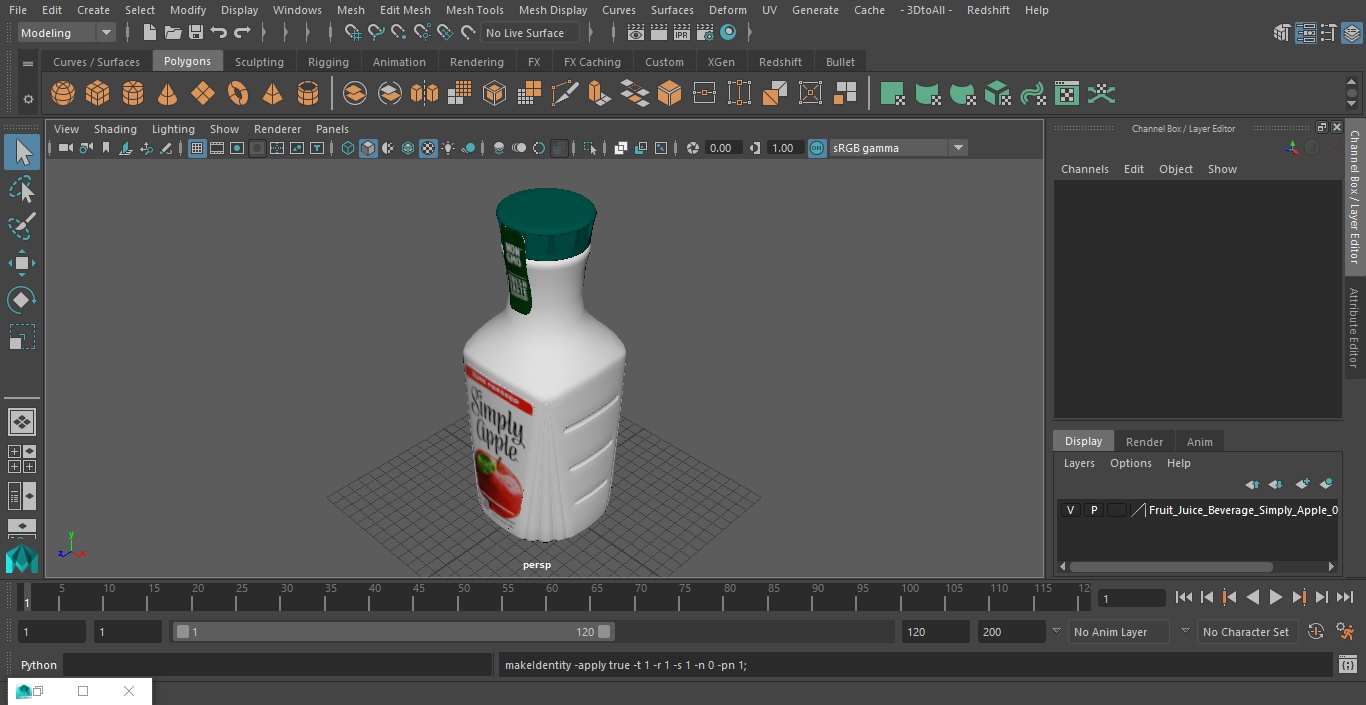Click the Maya home icon in toolbox
Image resolution: width=1366 pixels, height=705 pixels.
point(22,558)
